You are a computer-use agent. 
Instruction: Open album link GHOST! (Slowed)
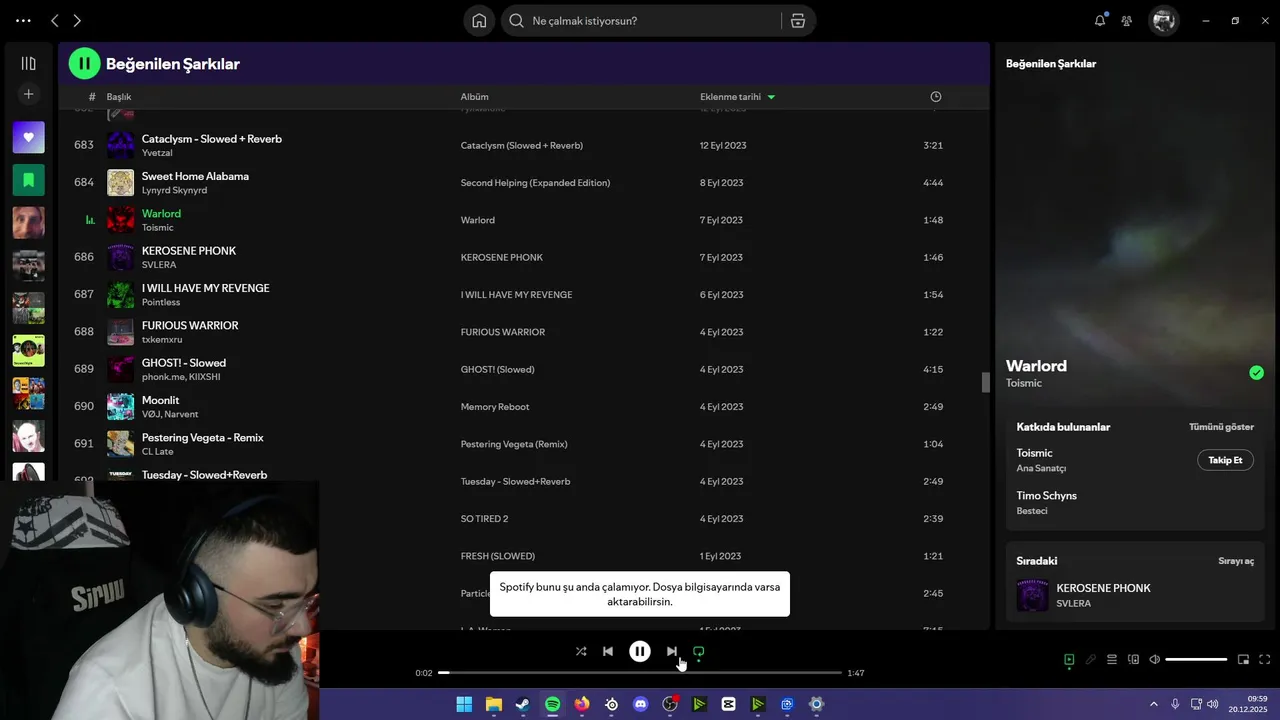pos(497,369)
